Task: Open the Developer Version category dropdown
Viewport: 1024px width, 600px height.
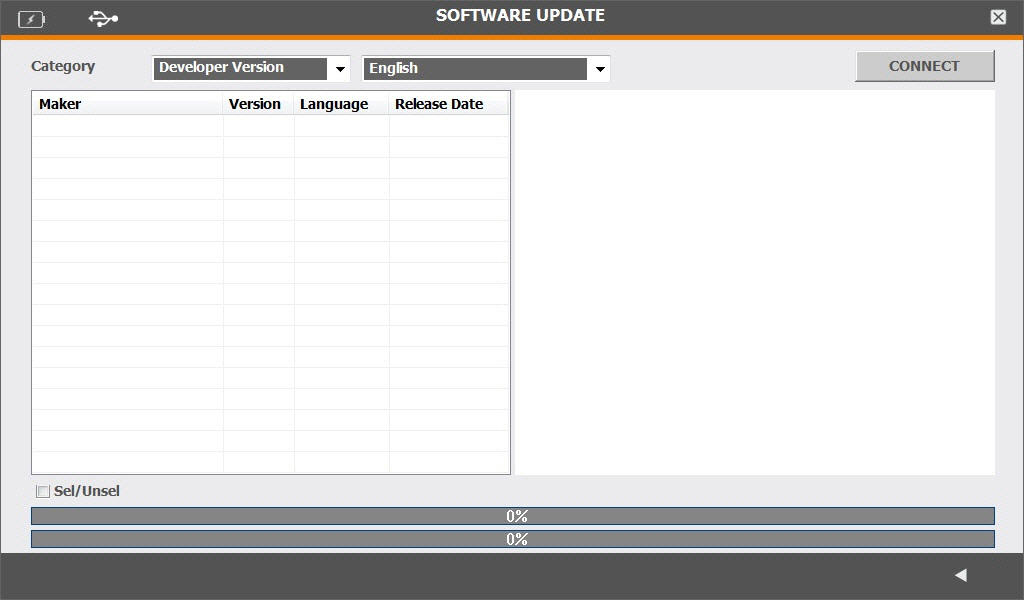Action: [x=241, y=68]
